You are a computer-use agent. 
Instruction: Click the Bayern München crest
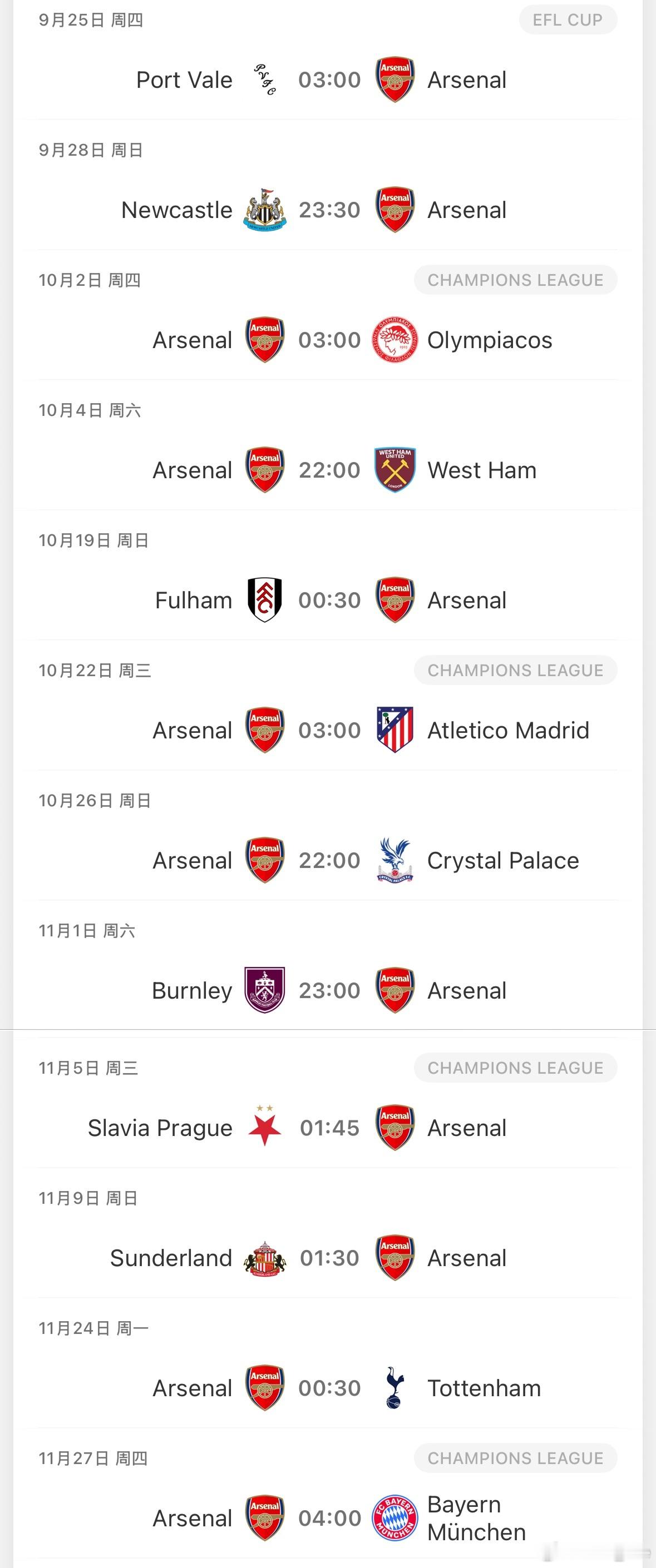(x=394, y=1518)
